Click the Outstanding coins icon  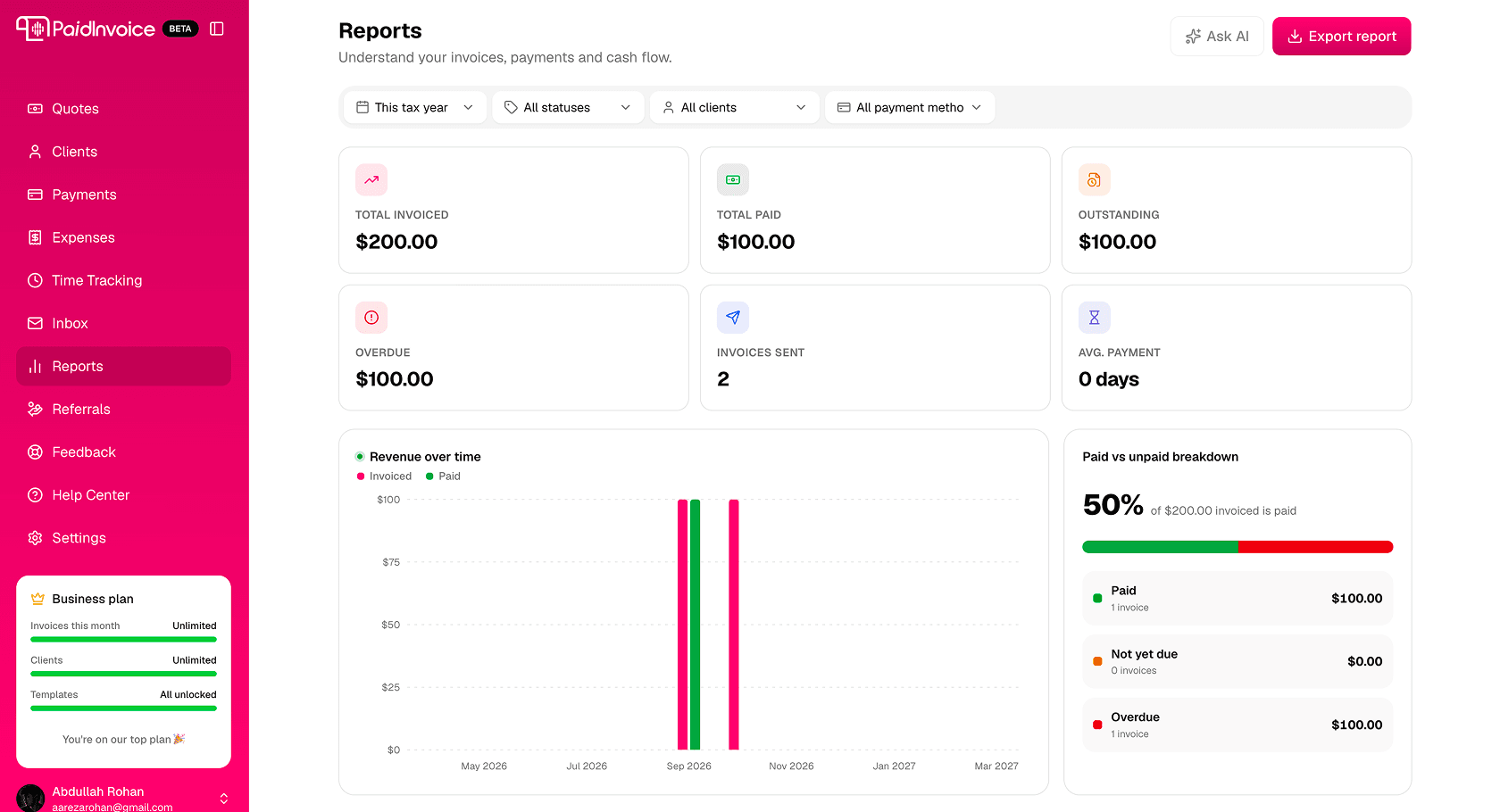1095,179
